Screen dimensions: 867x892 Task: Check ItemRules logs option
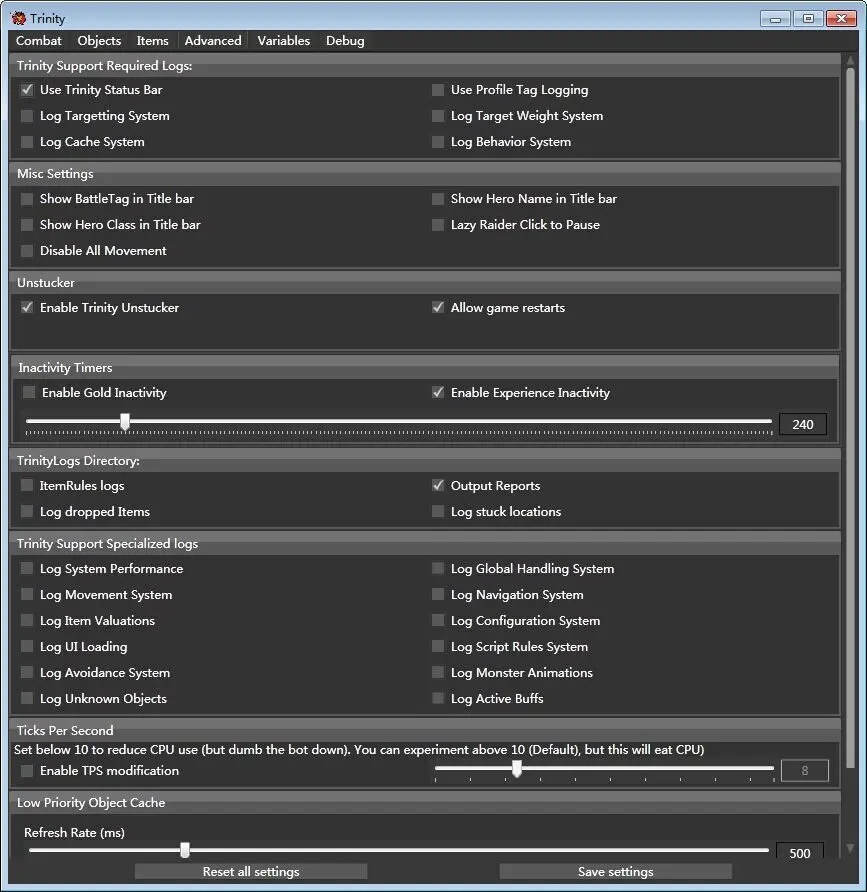tap(27, 485)
